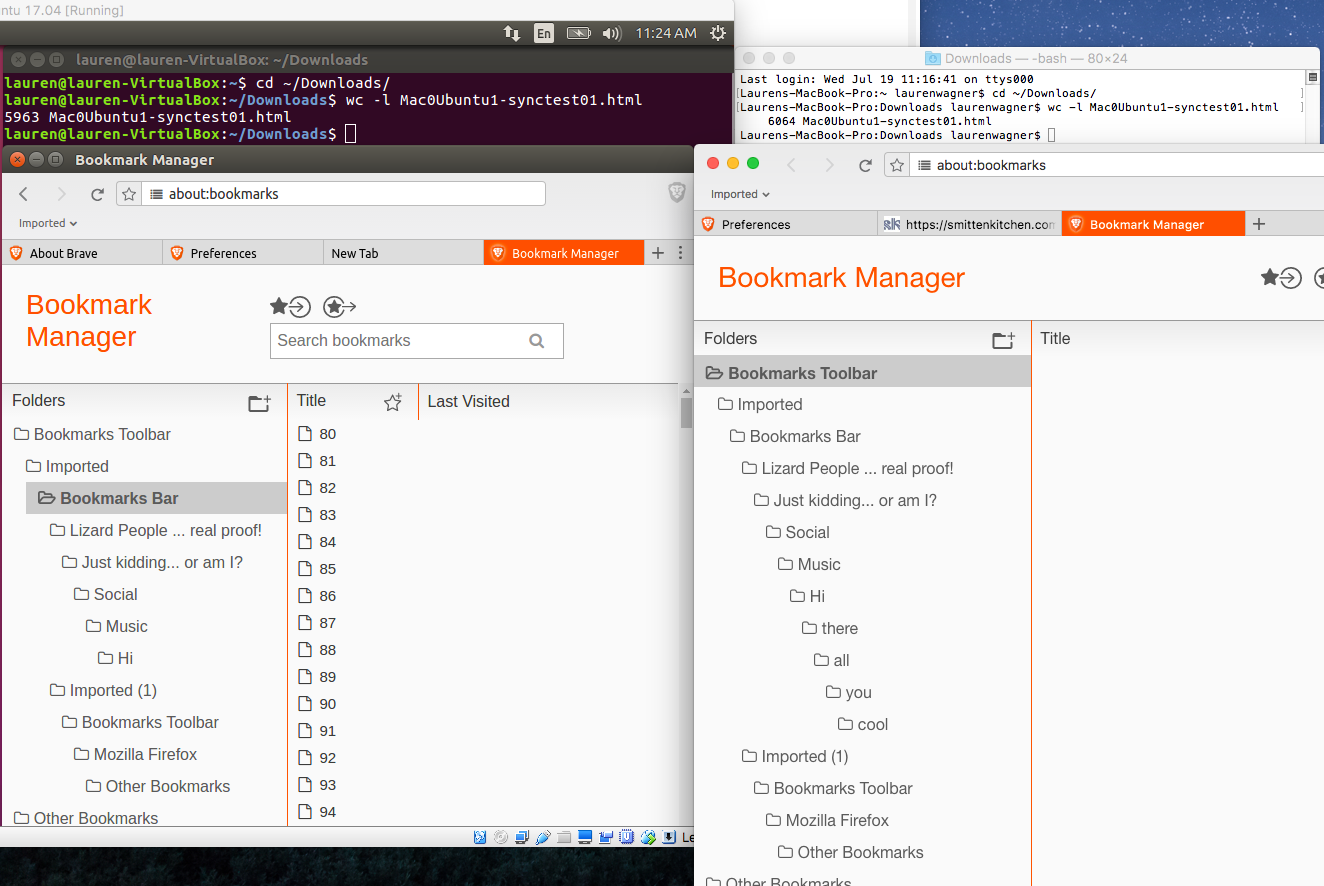Click the 11:24 AM clock in Ubuntu panel

(x=666, y=33)
